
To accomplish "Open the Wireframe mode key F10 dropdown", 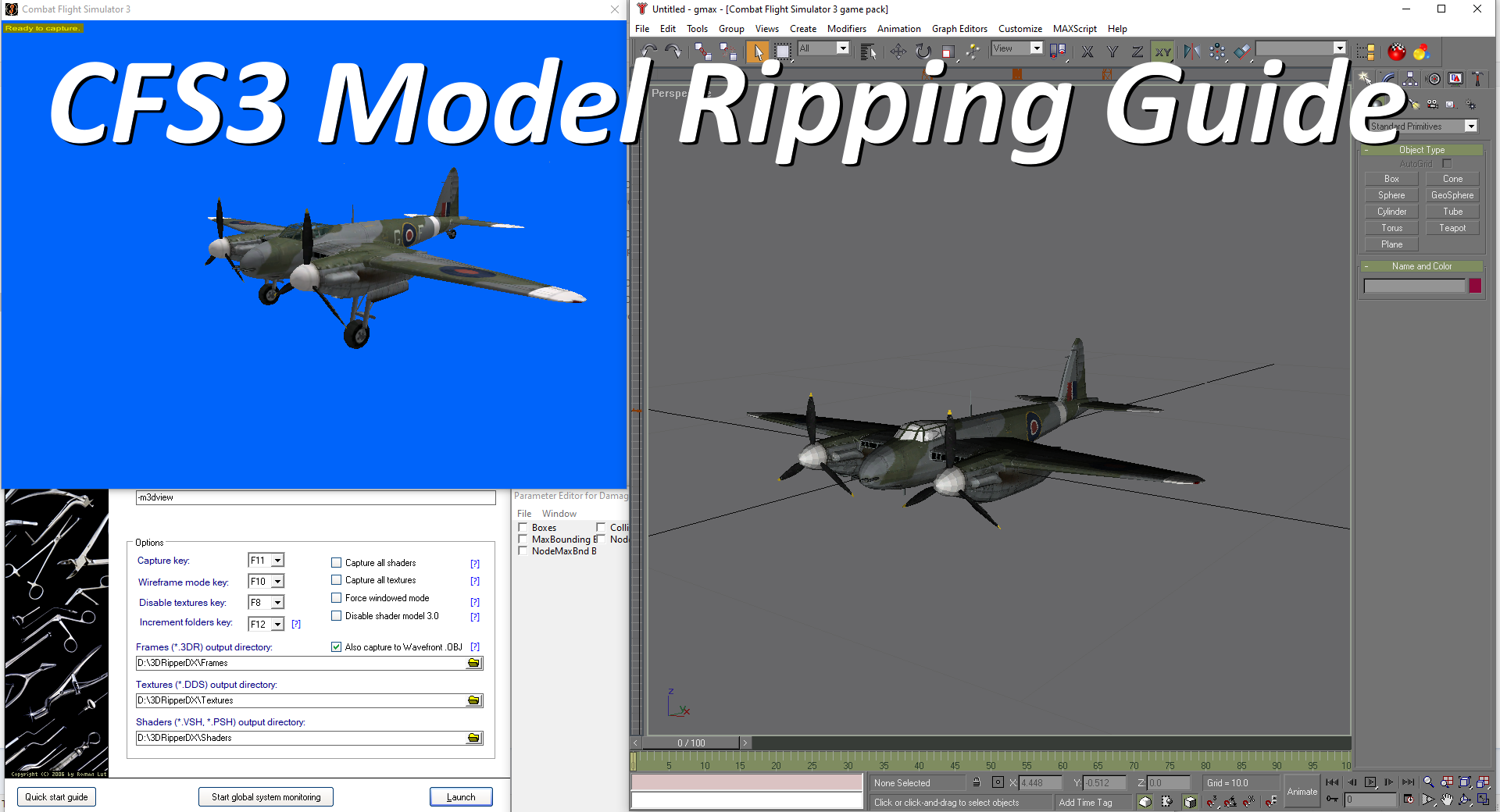I will tap(277, 582).
